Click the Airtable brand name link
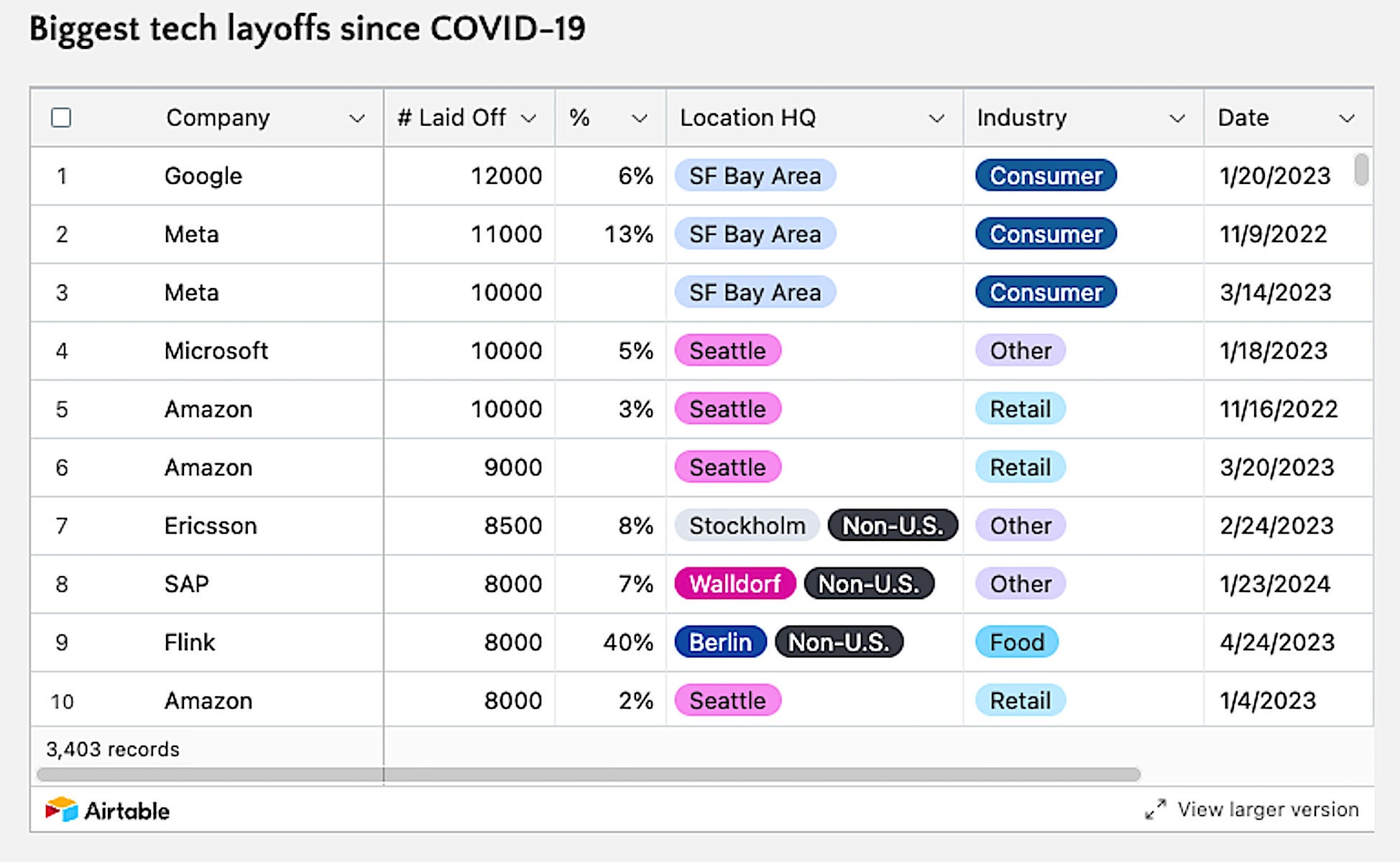This screenshot has width=1400, height=862. click(127, 811)
